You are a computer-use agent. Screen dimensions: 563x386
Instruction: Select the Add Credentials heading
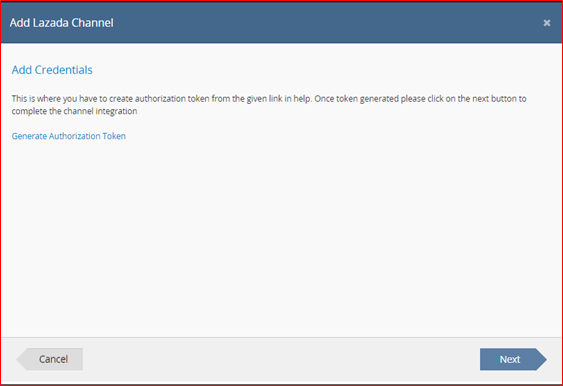coord(52,70)
